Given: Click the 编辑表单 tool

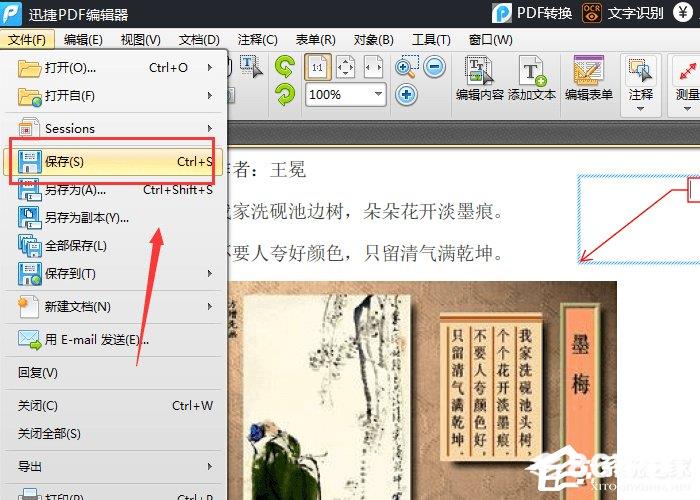Looking at the screenshot, I should click(x=589, y=78).
